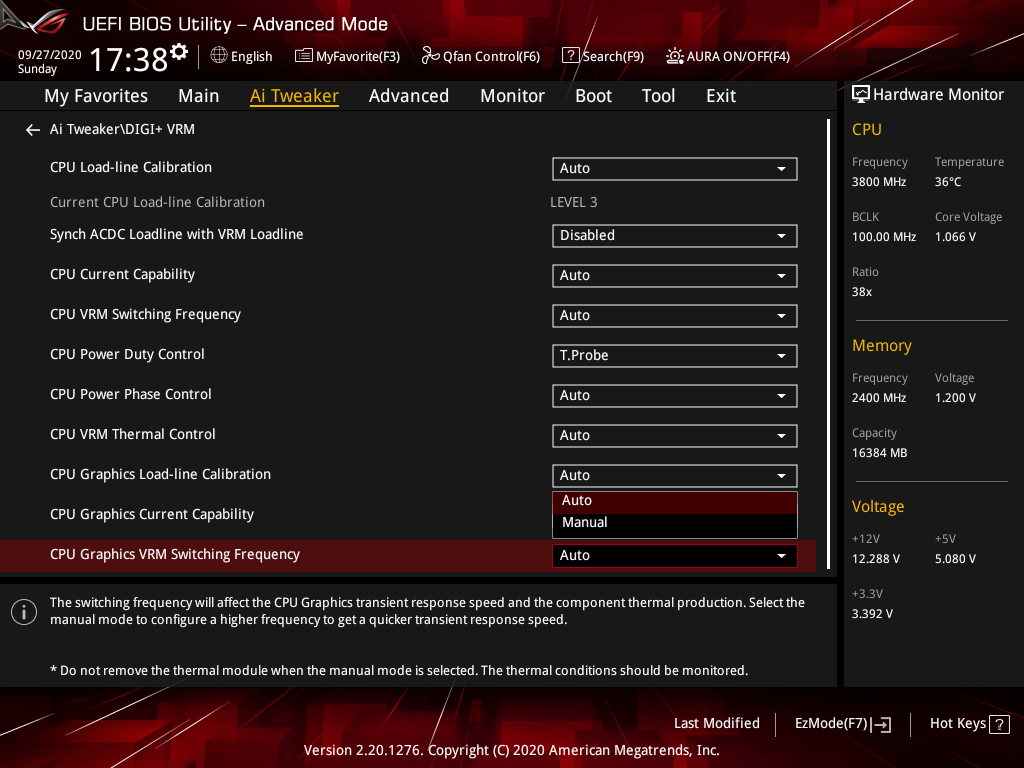This screenshot has width=1024, height=768.
Task: Click +12V voltage value 12.288 V
Action: coord(875,560)
